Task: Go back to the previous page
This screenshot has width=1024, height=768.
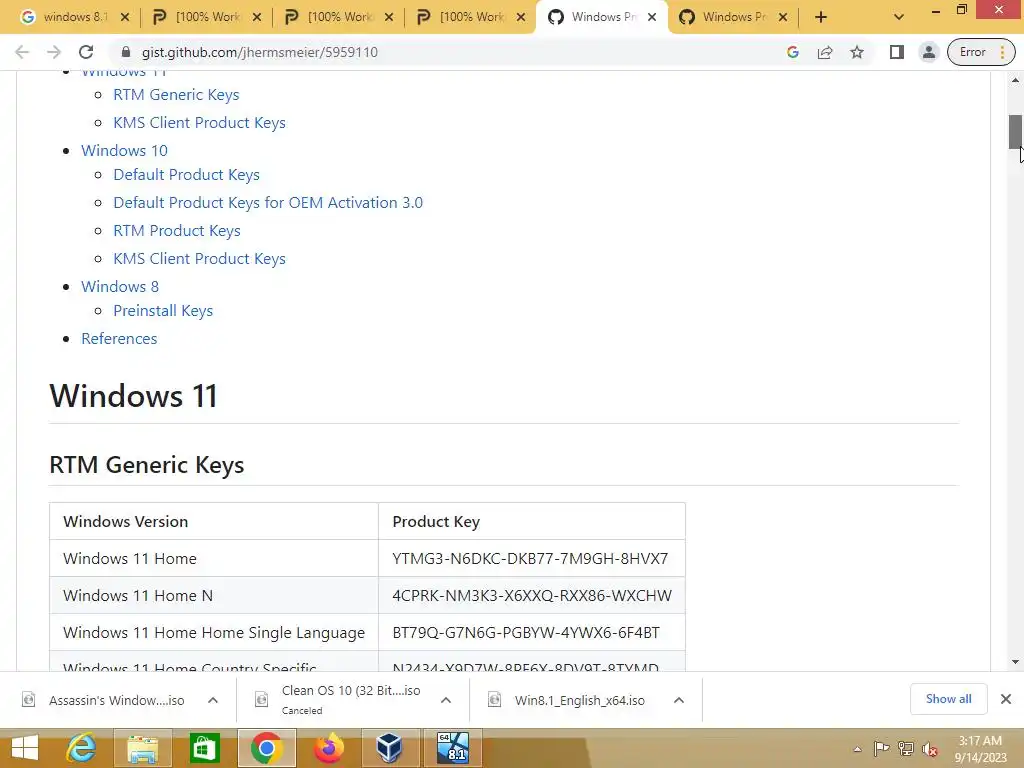Action: pos(22,52)
